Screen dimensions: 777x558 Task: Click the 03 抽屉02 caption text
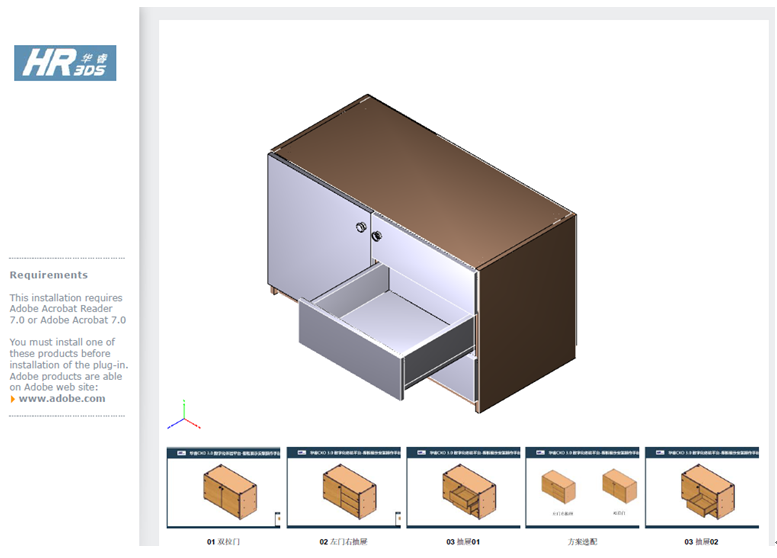tap(701, 542)
